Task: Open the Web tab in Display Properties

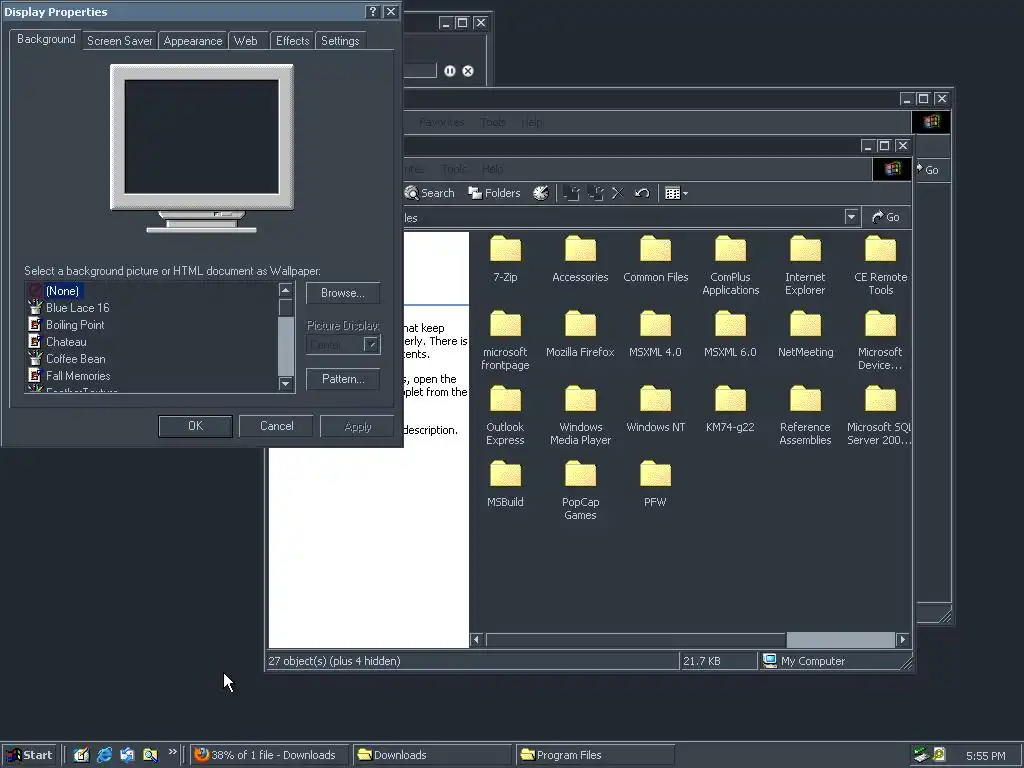Action: point(246,40)
